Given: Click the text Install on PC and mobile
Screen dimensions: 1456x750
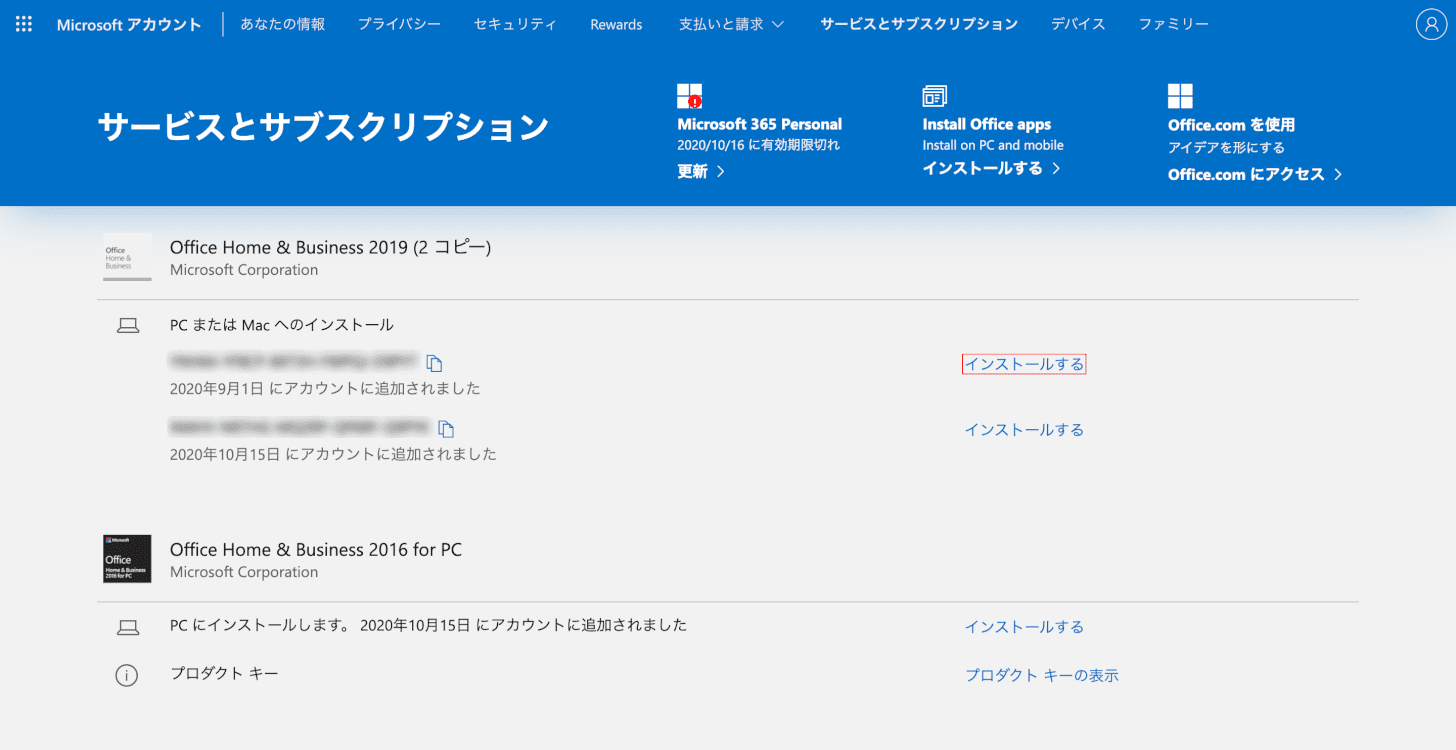Looking at the screenshot, I should [x=992, y=145].
